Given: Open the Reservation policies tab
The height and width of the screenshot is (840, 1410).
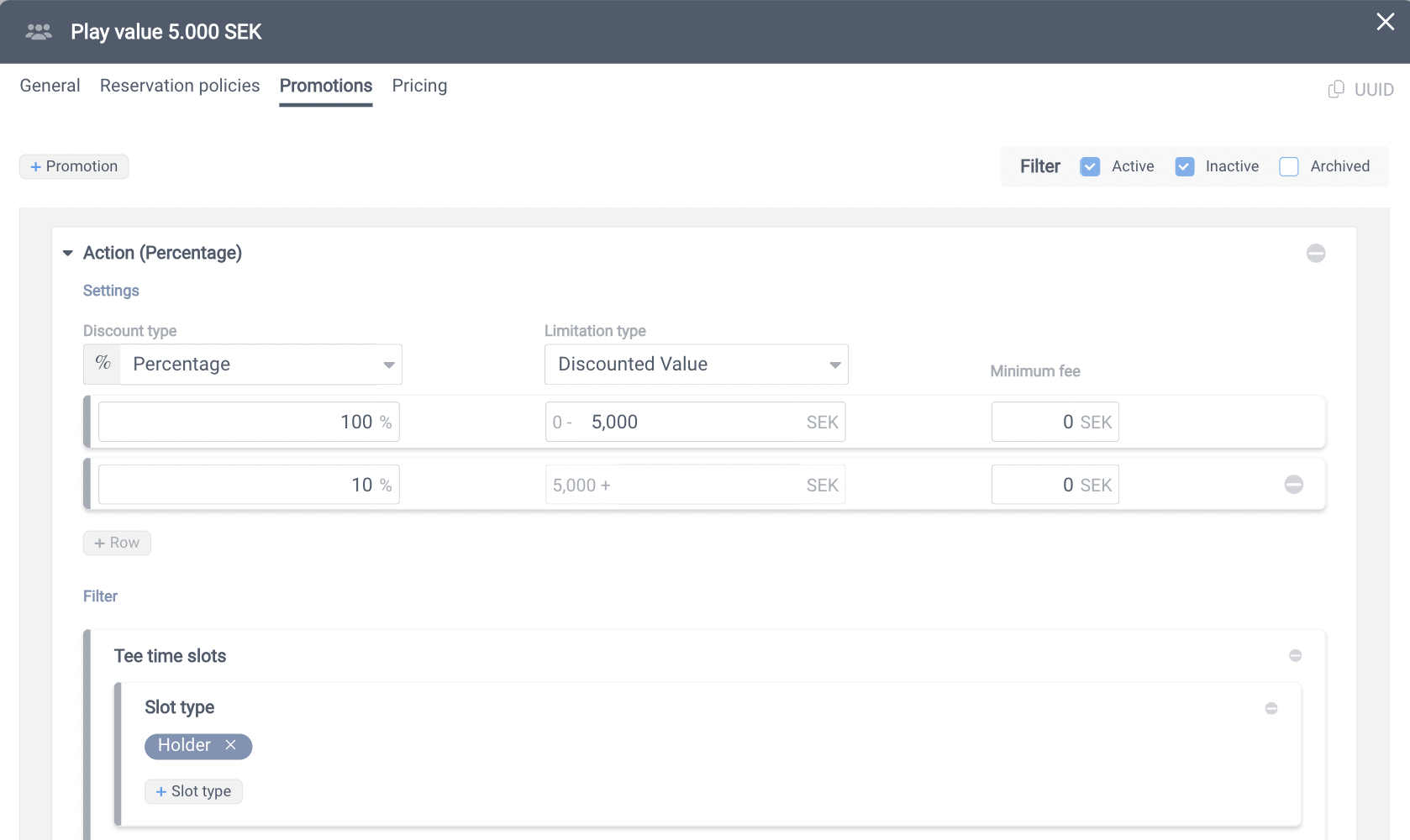Looking at the screenshot, I should [x=180, y=86].
